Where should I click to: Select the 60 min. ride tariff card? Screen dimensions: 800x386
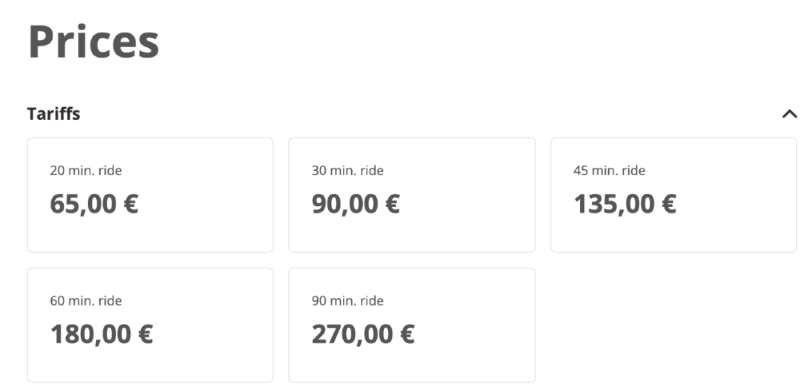coord(150,325)
